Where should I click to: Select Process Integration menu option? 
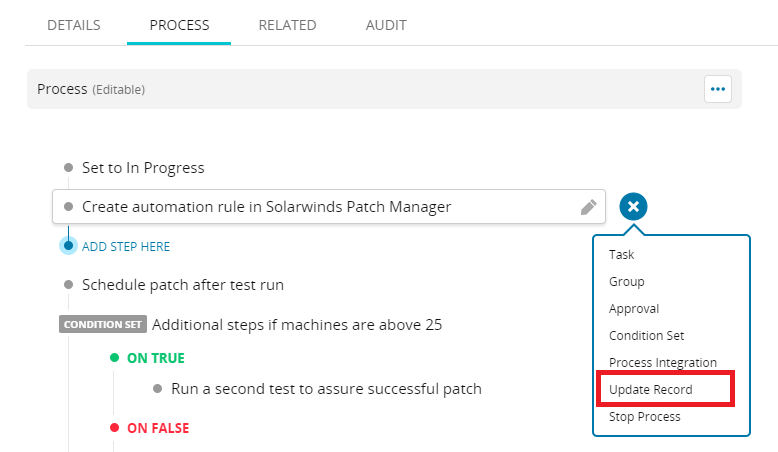[x=662, y=363]
